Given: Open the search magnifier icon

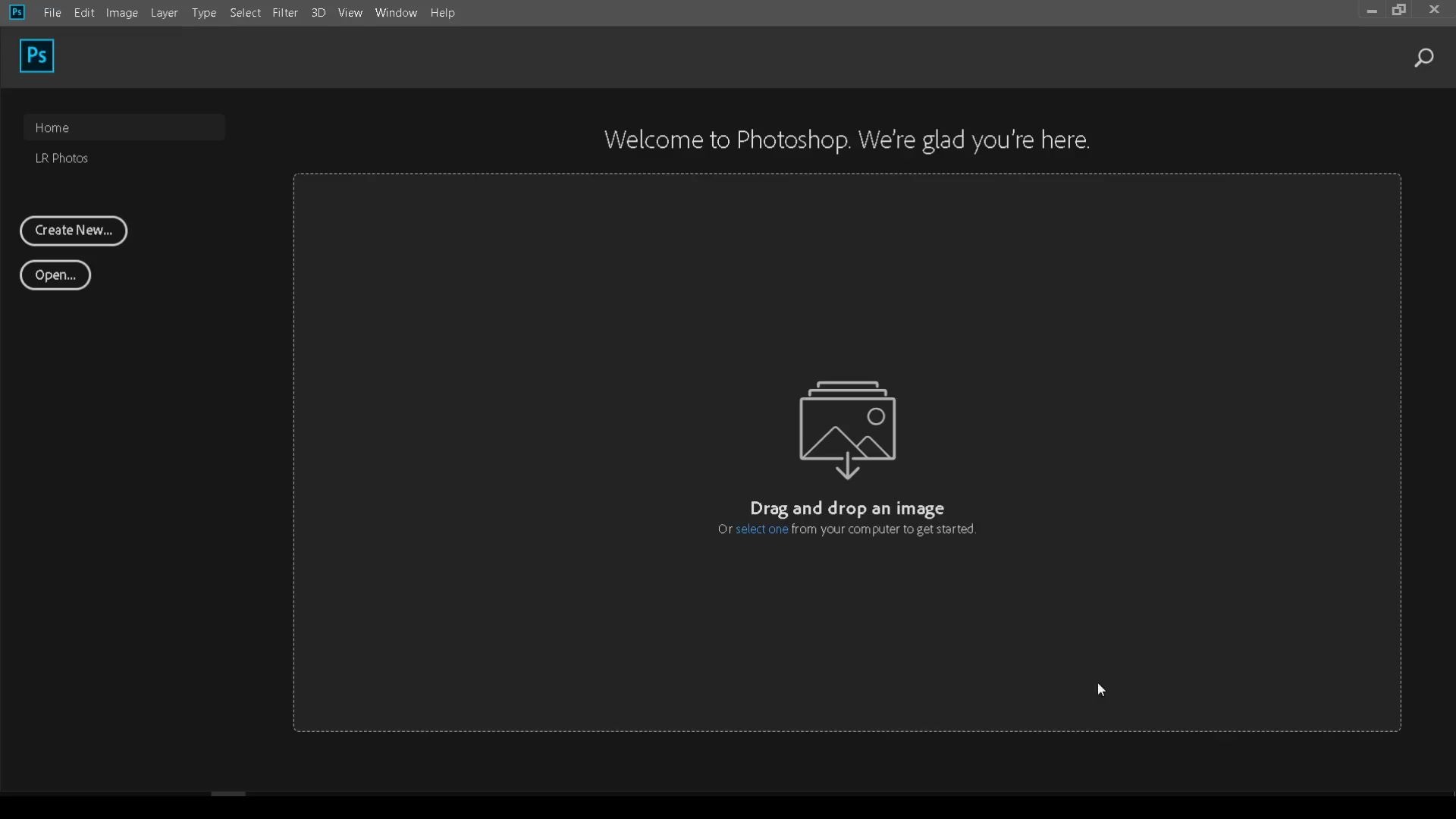Looking at the screenshot, I should (1424, 58).
